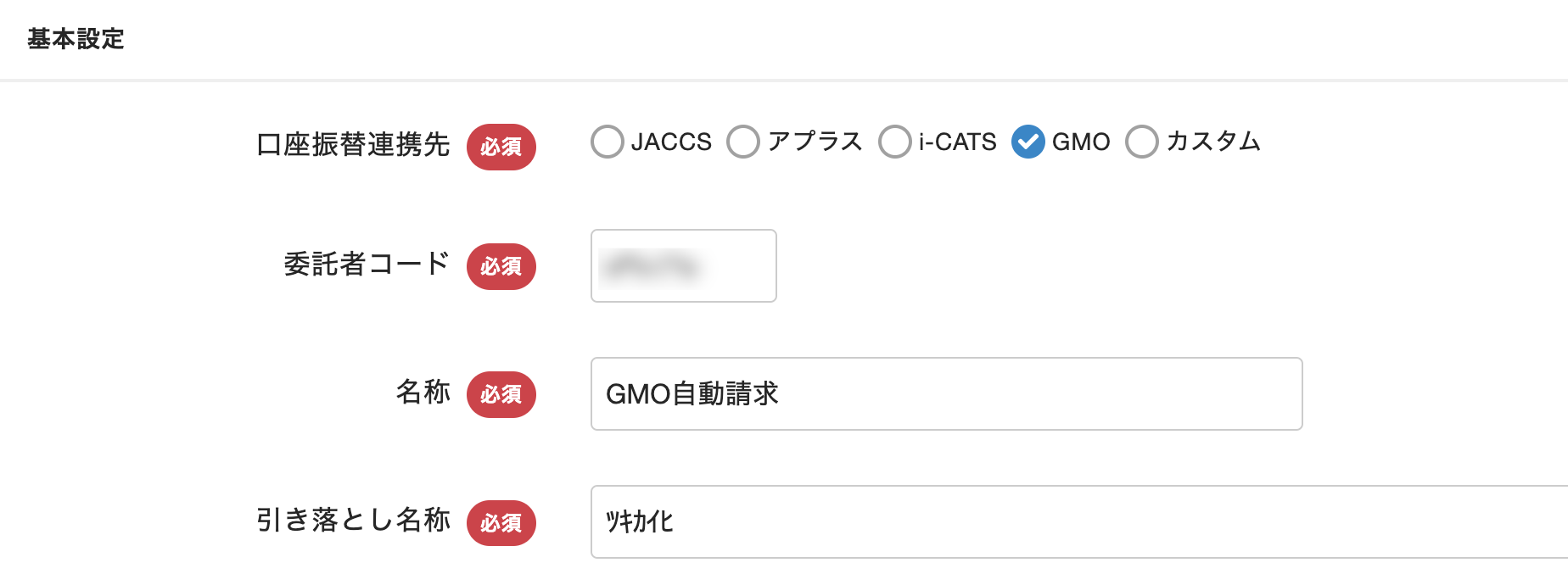This screenshot has height=585, width=1568.
Task: Click the 引き落とし名称 field label
Action: click(353, 520)
